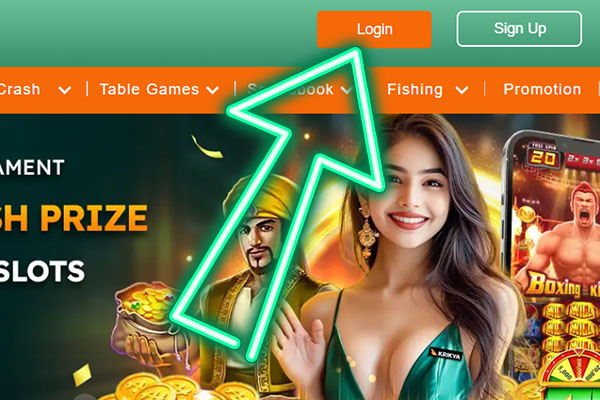
Task: Click the free spin 20 counter
Action: (x=543, y=156)
